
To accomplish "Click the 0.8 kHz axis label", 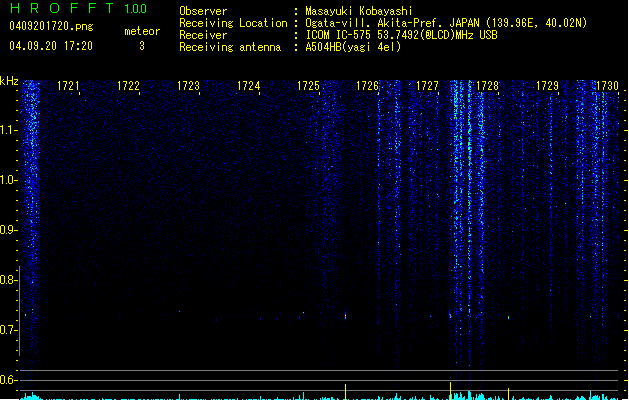I will [x=8, y=280].
